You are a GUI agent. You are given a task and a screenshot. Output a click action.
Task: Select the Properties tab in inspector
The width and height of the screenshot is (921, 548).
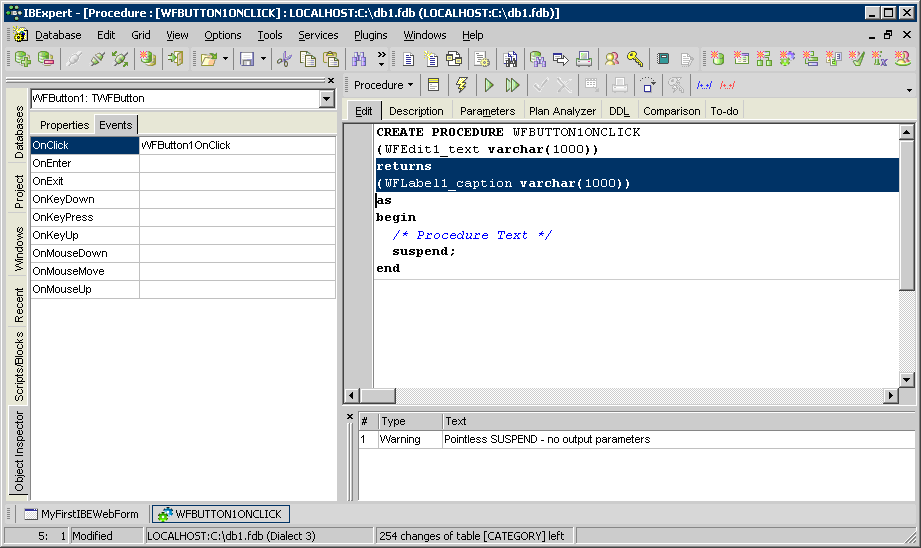point(64,125)
